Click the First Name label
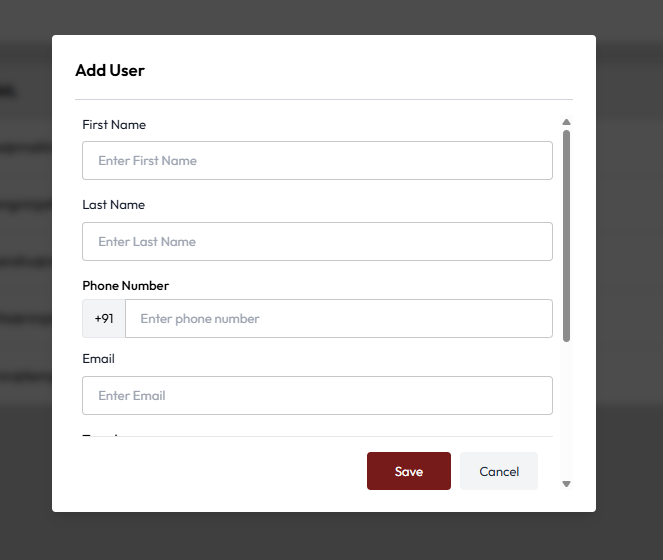The image size is (663, 560). 114,125
